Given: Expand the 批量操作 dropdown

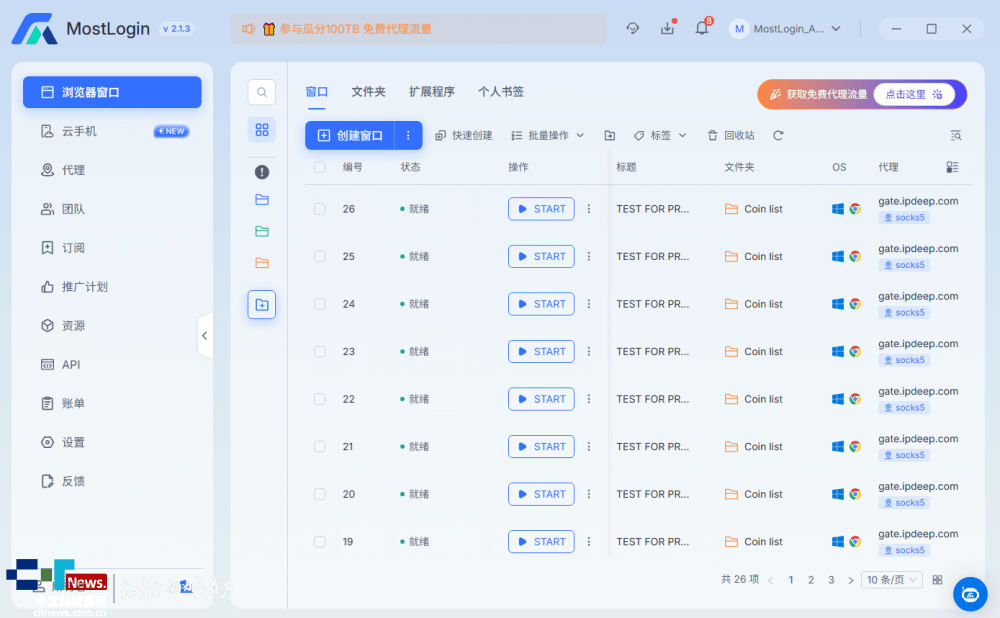Looking at the screenshot, I should click(x=547, y=135).
